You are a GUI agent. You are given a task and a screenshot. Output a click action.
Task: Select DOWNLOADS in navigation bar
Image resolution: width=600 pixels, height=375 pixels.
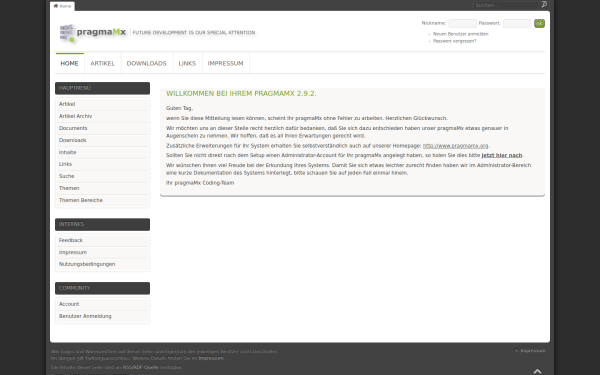147,63
